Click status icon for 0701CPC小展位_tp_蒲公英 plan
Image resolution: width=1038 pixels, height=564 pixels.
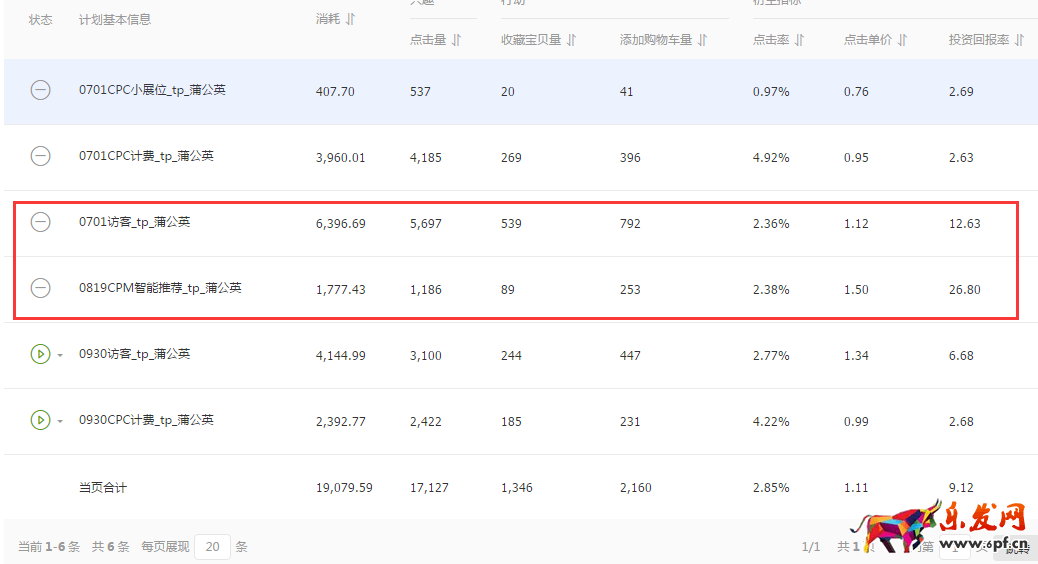(40, 90)
